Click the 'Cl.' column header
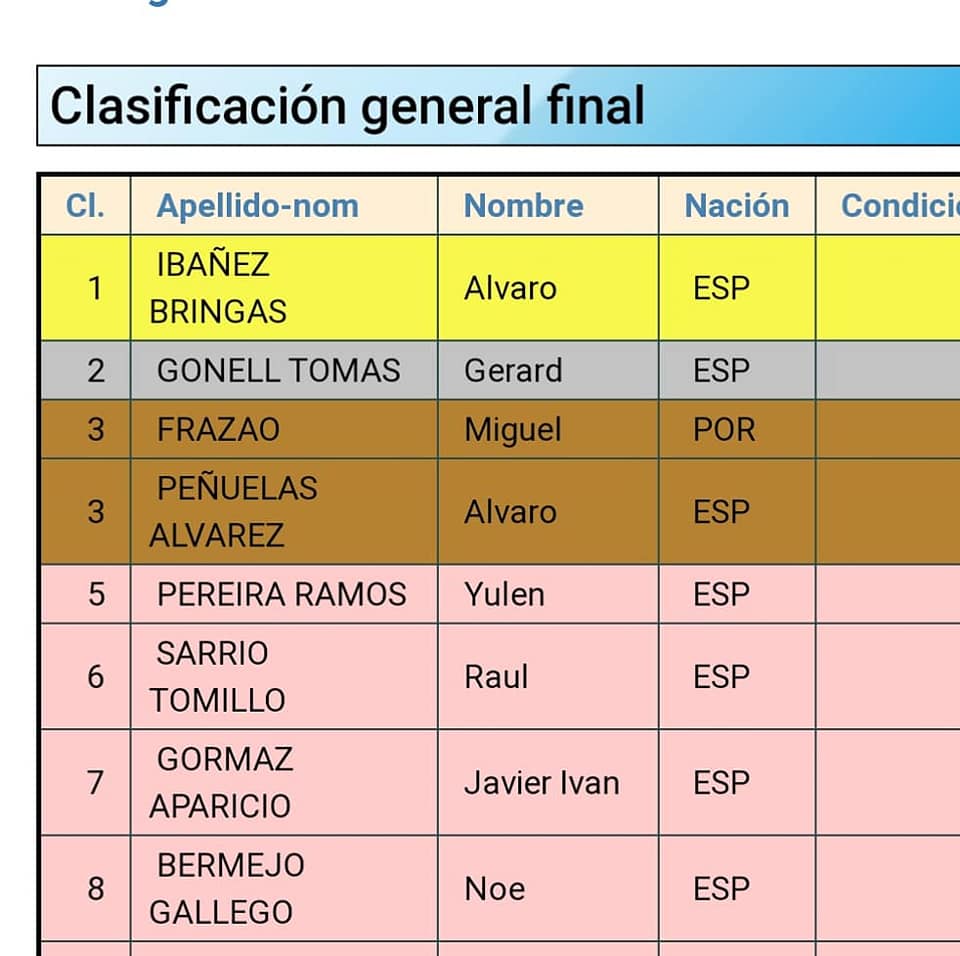 point(85,205)
